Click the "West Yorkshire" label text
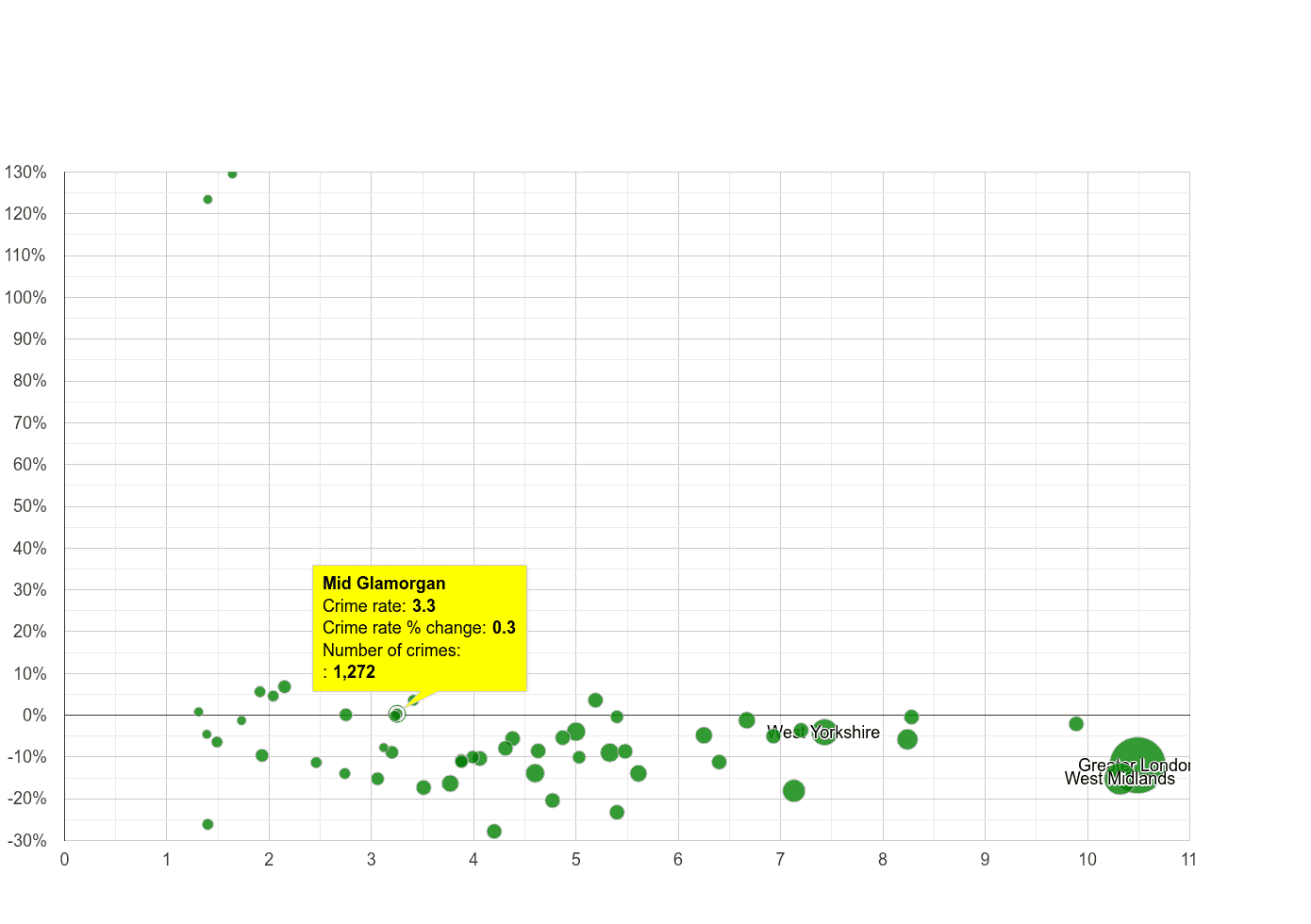 [x=823, y=733]
